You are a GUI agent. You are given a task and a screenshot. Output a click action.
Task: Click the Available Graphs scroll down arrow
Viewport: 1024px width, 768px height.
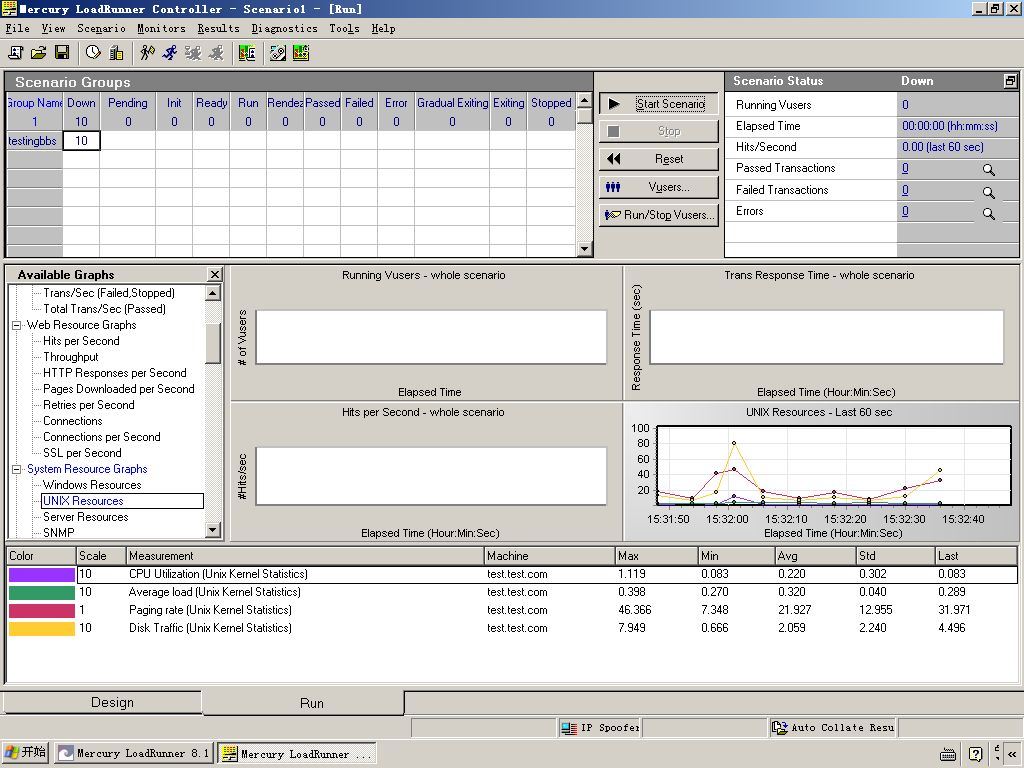coord(213,530)
